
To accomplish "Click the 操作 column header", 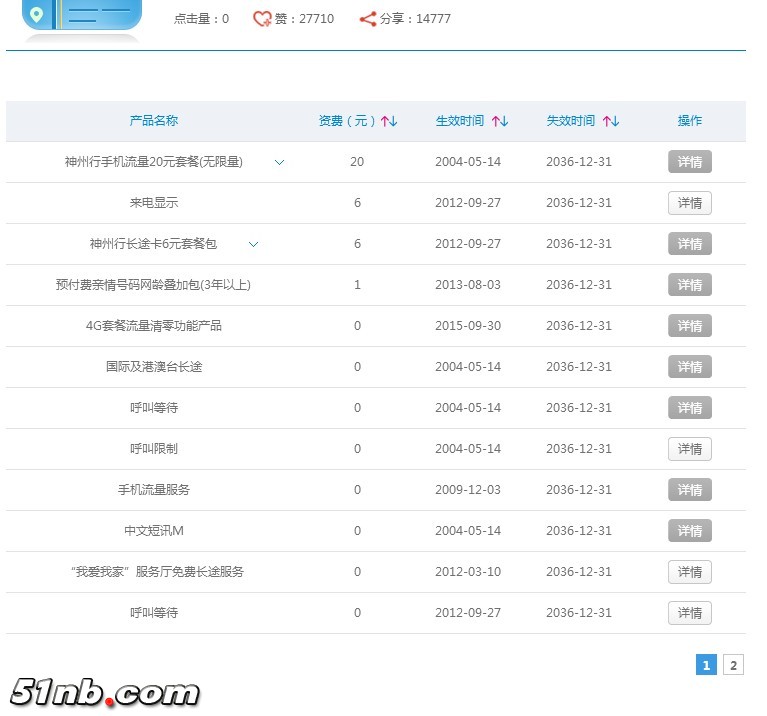I will (x=690, y=121).
